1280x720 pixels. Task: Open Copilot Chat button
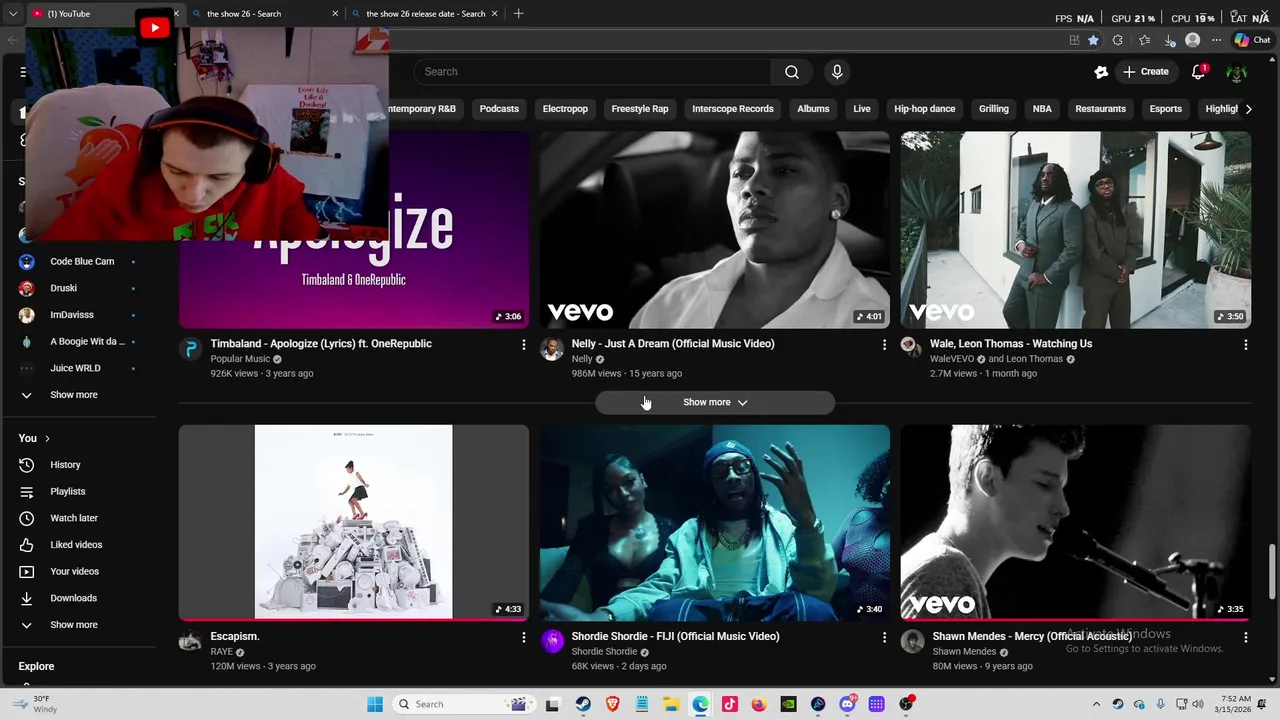coord(1252,40)
